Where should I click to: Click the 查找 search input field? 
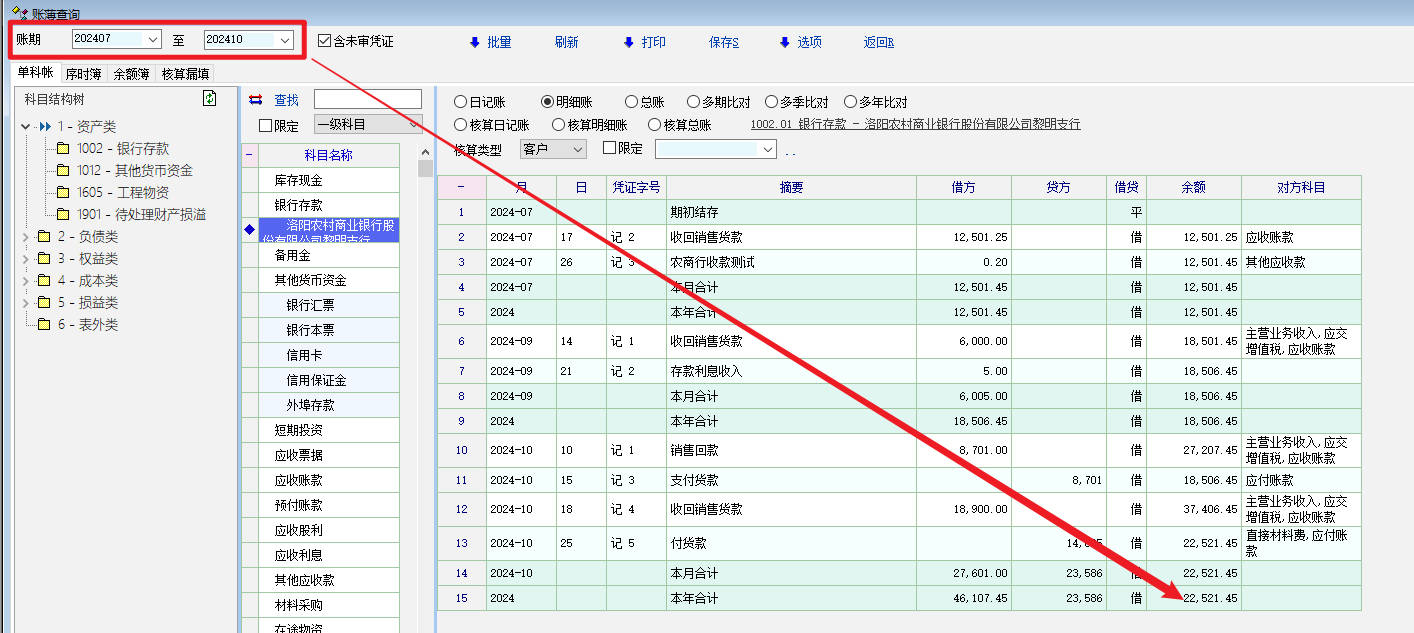point(367,100)
